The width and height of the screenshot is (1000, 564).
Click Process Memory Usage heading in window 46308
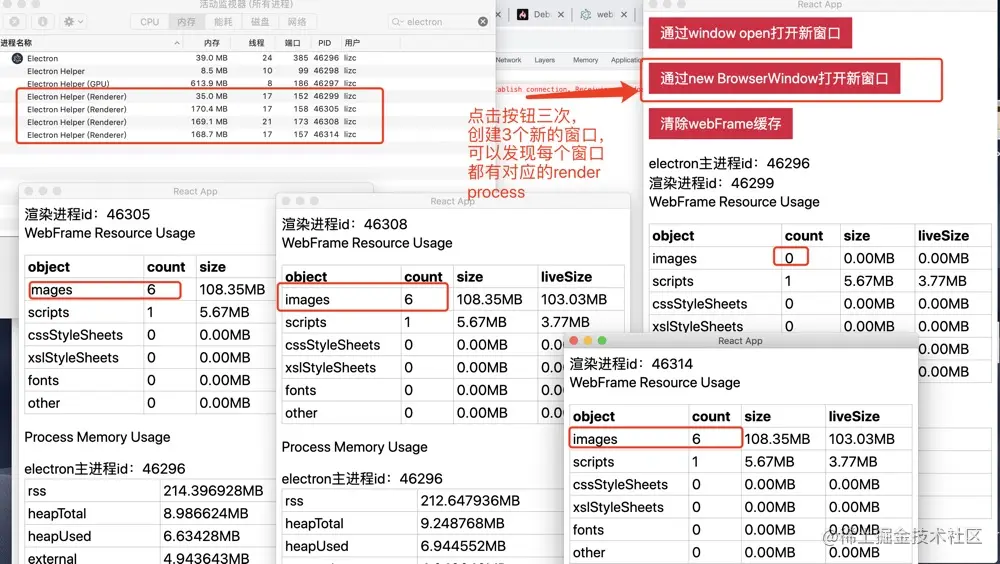tap(355, 447)
